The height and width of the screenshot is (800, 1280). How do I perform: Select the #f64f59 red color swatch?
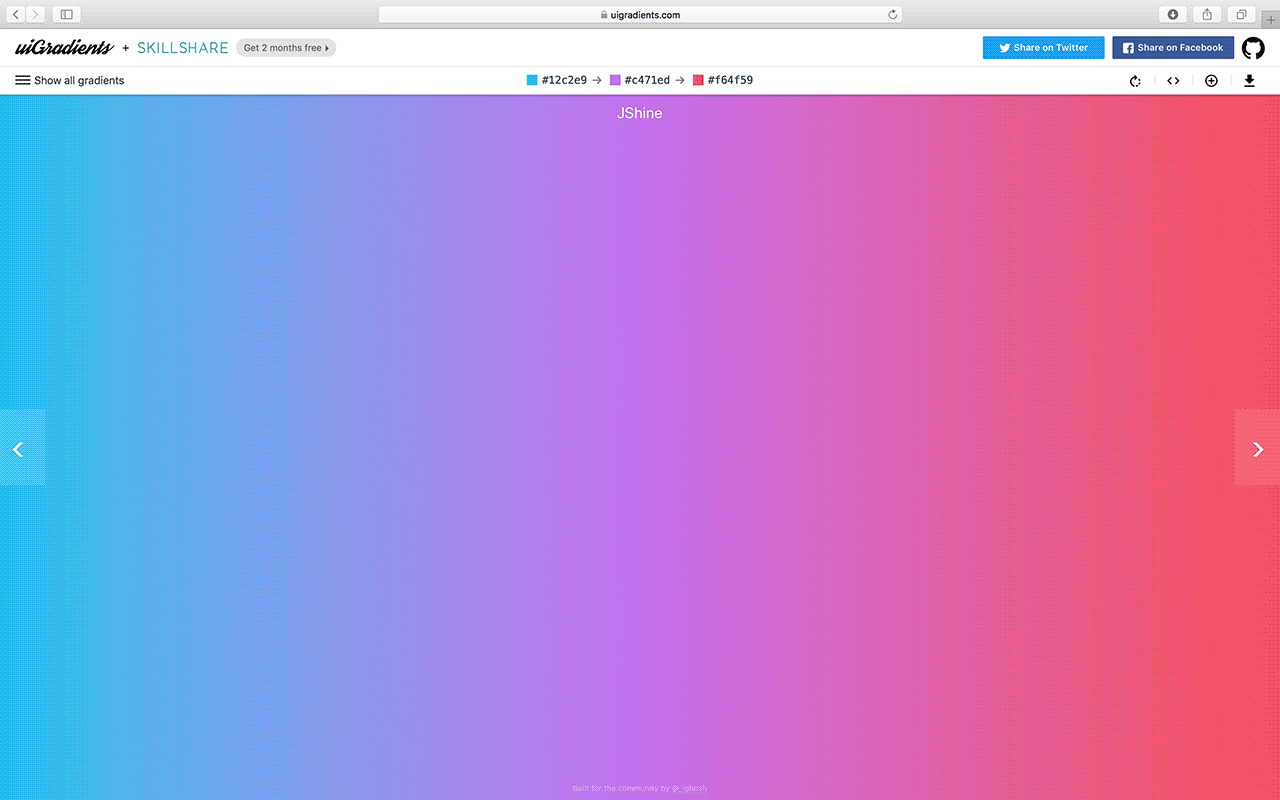(x=698, y=80)
